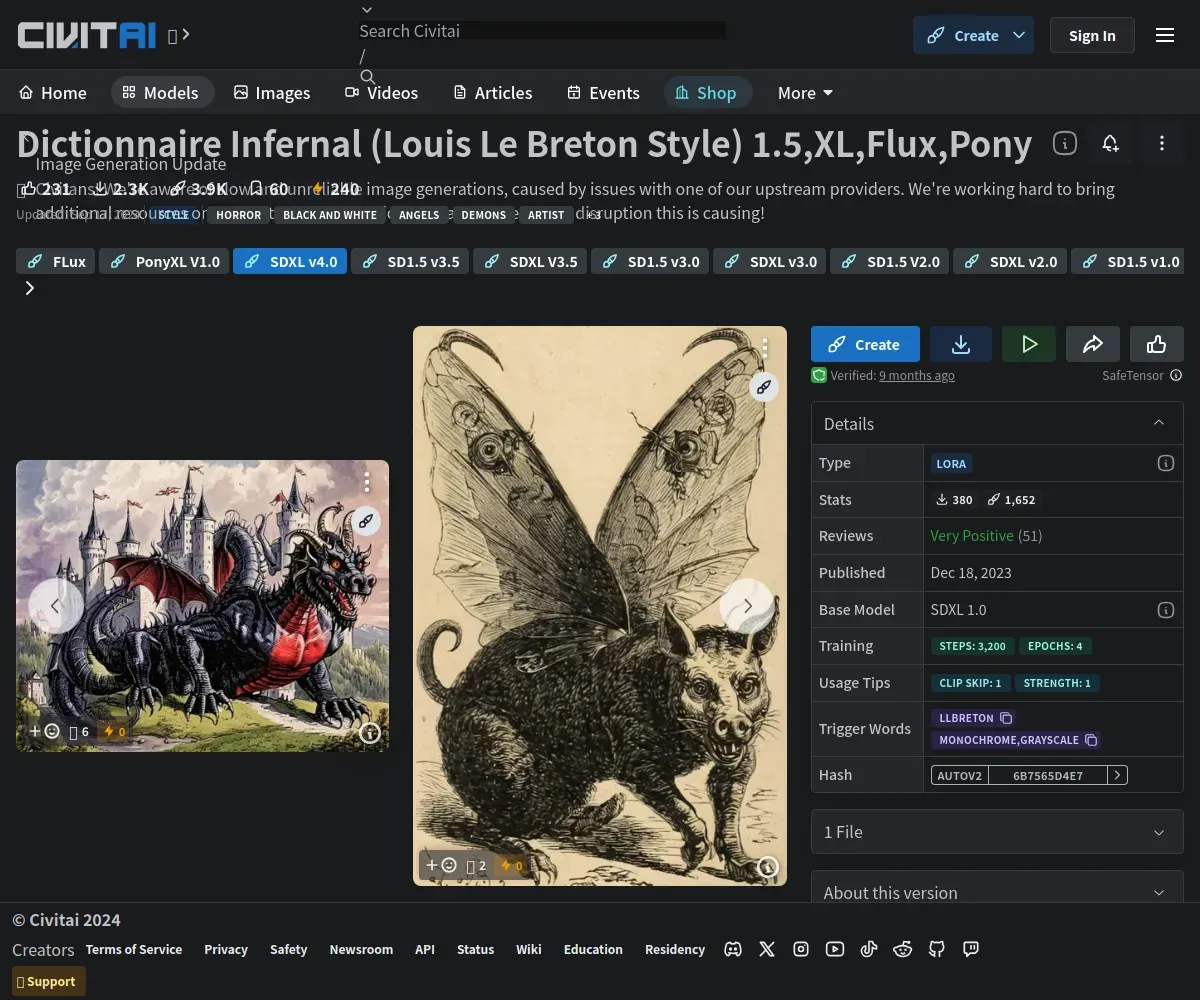The width and height of the screenshot is (1200, 1000).
Task: Go to the Articles tab
Action: point(493,92)
